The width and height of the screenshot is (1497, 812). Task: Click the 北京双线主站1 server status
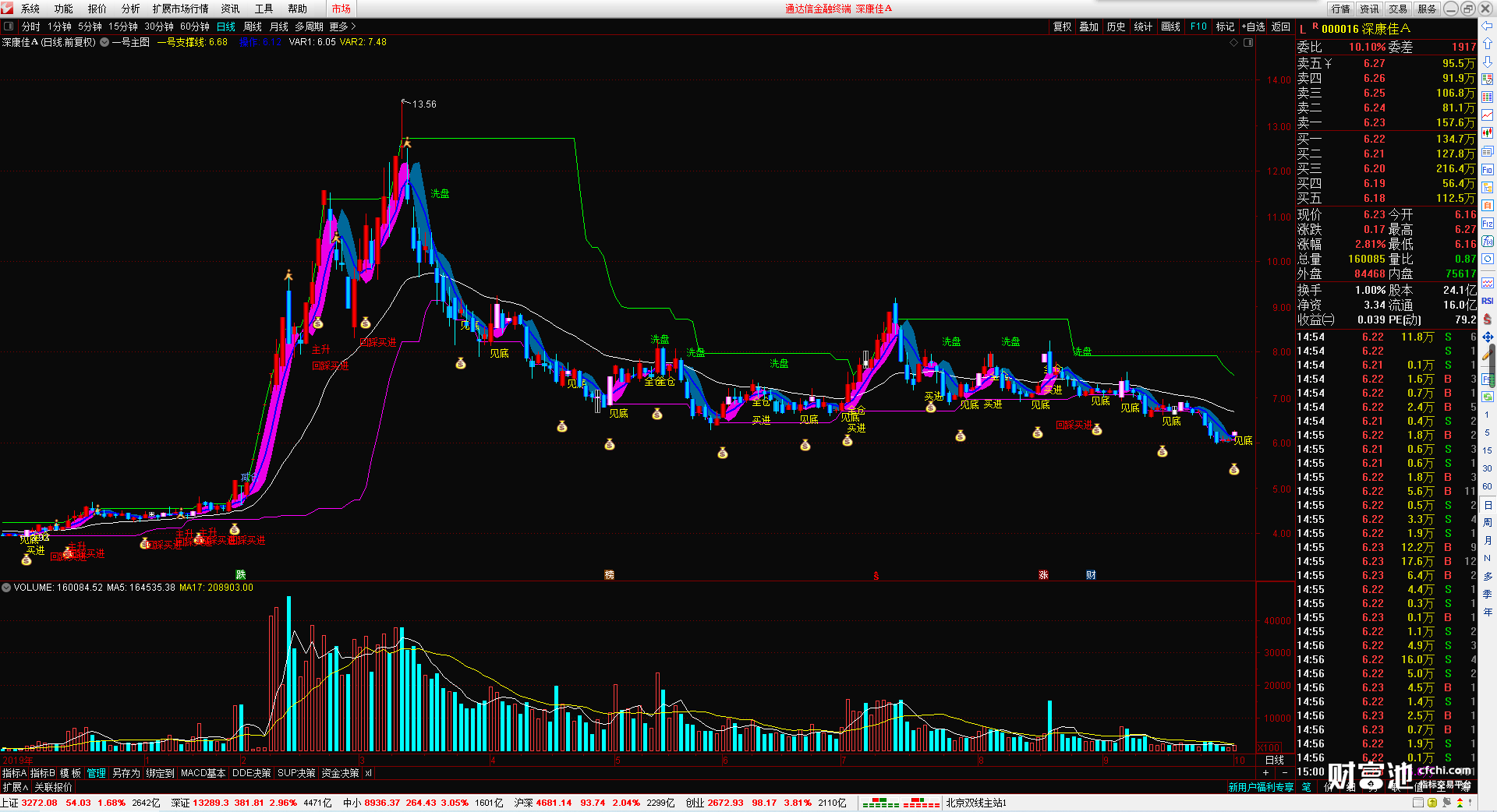coord(976,803)
